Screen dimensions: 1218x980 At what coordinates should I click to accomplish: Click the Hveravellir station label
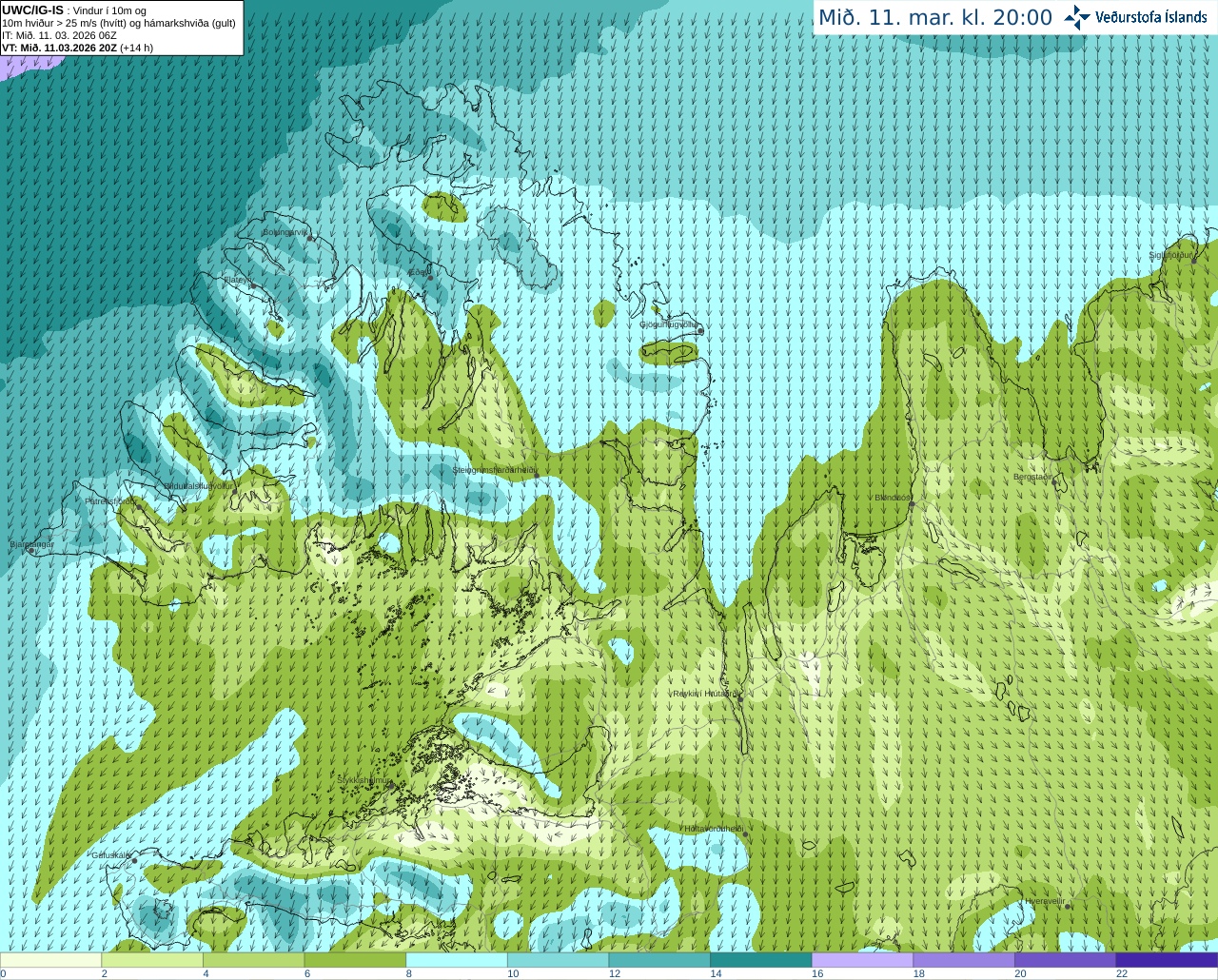coord(1045,901)
